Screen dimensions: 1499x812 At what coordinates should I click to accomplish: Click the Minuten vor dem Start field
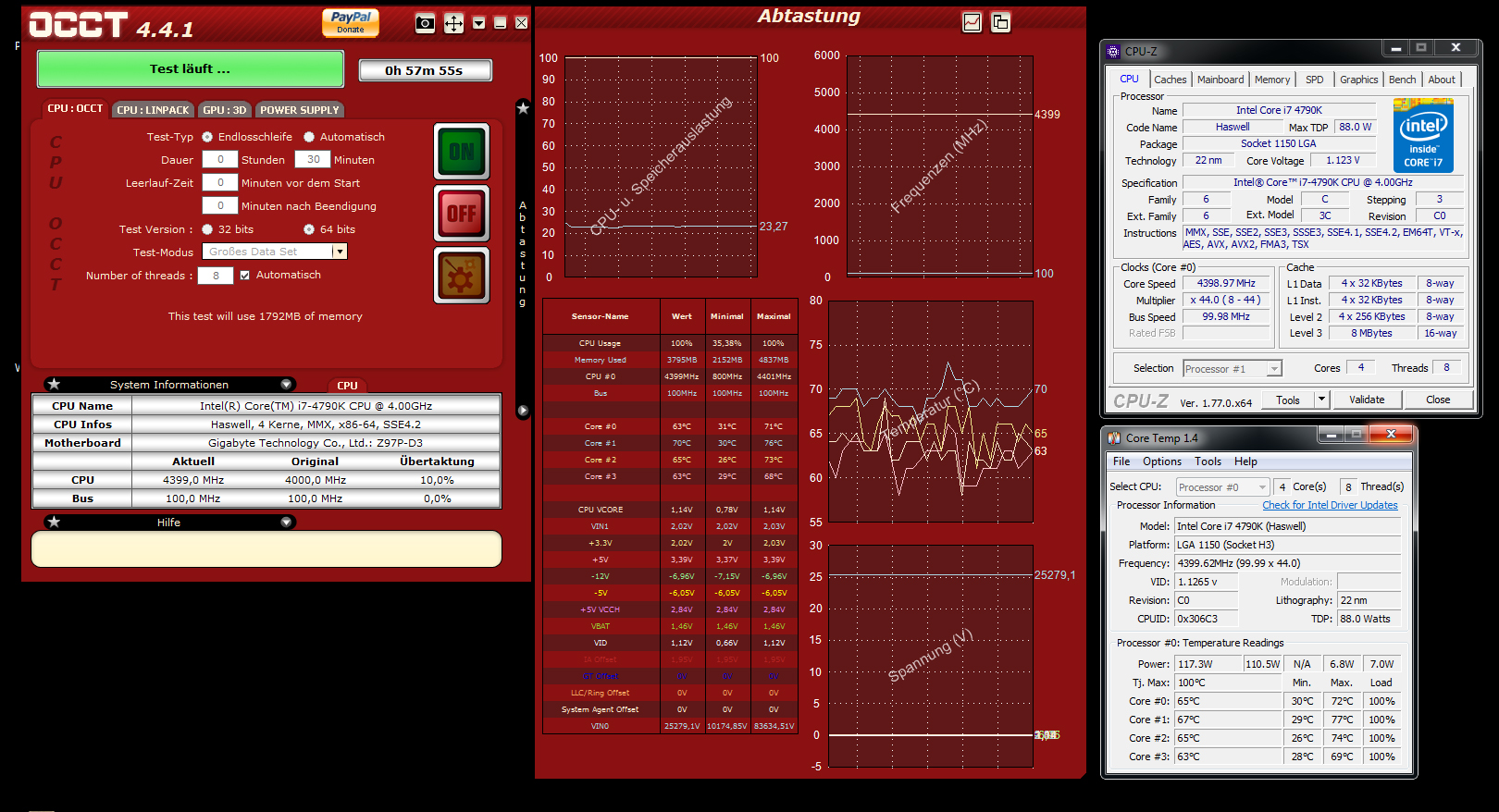[x=220, y=182]
